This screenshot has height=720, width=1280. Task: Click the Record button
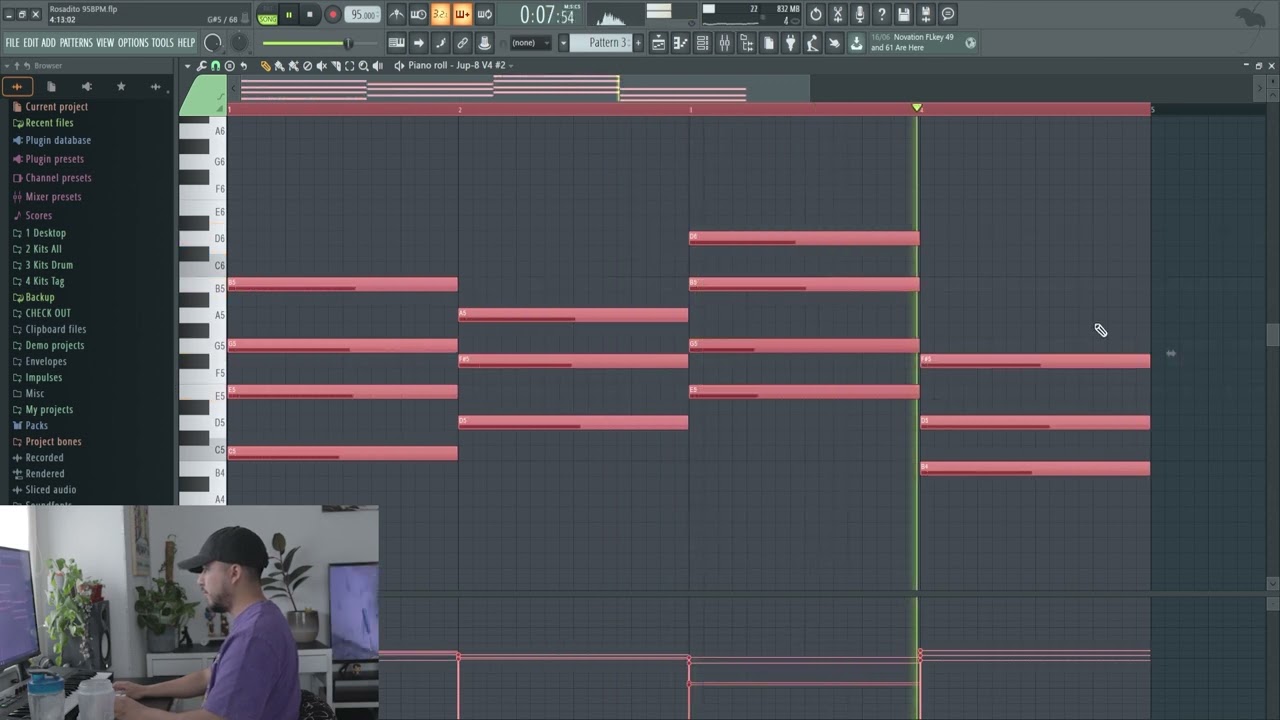tap(332, 14)
